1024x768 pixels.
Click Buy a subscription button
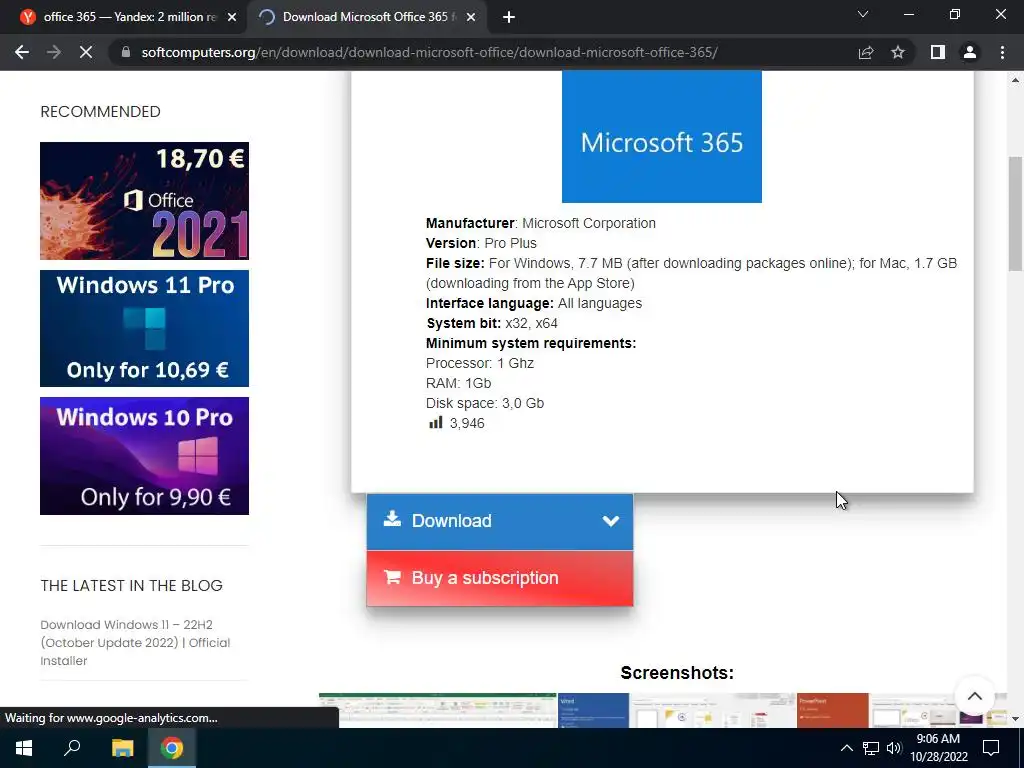click(500, 578)
